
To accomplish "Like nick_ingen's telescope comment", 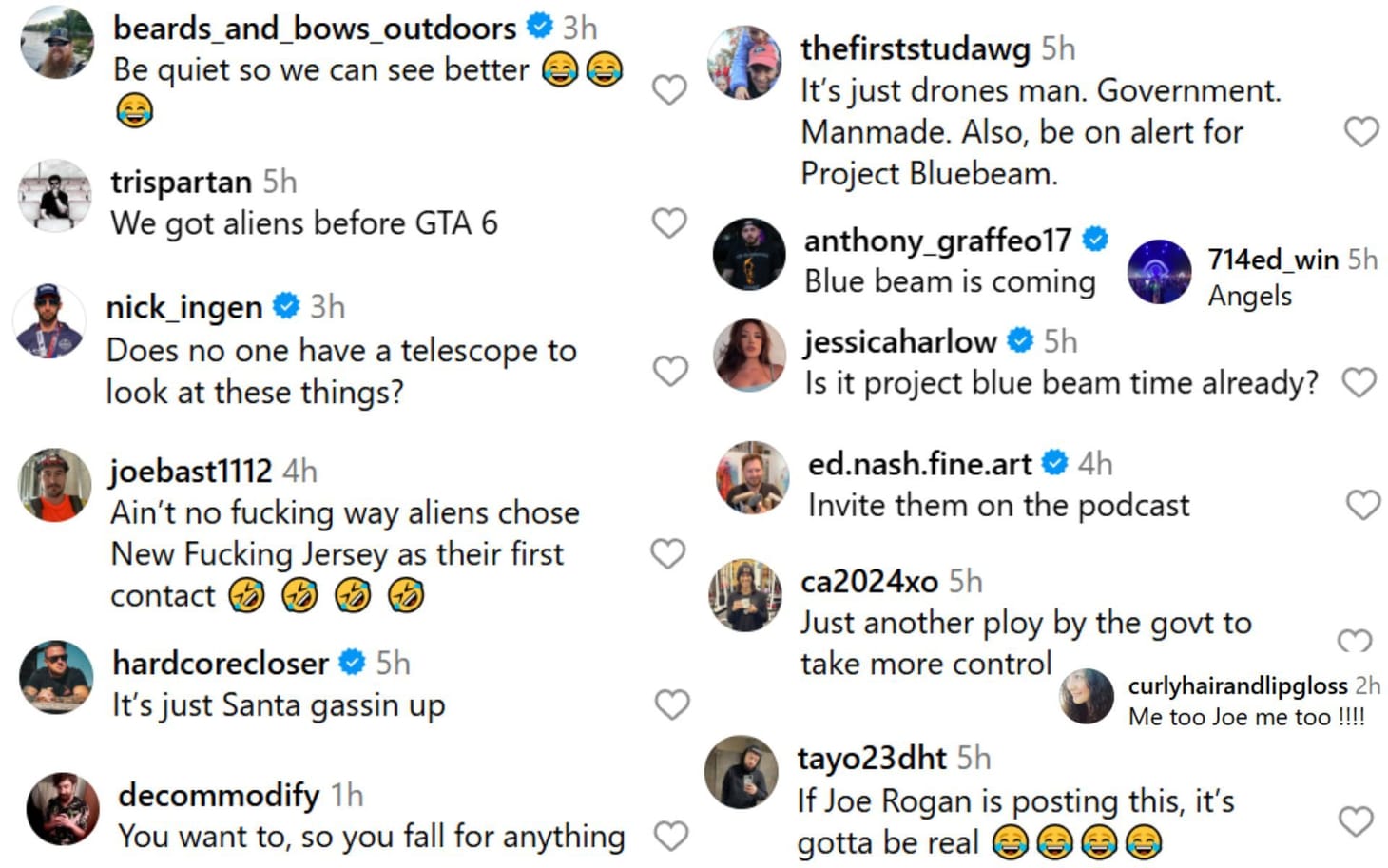I will click(x=670, y=370).
